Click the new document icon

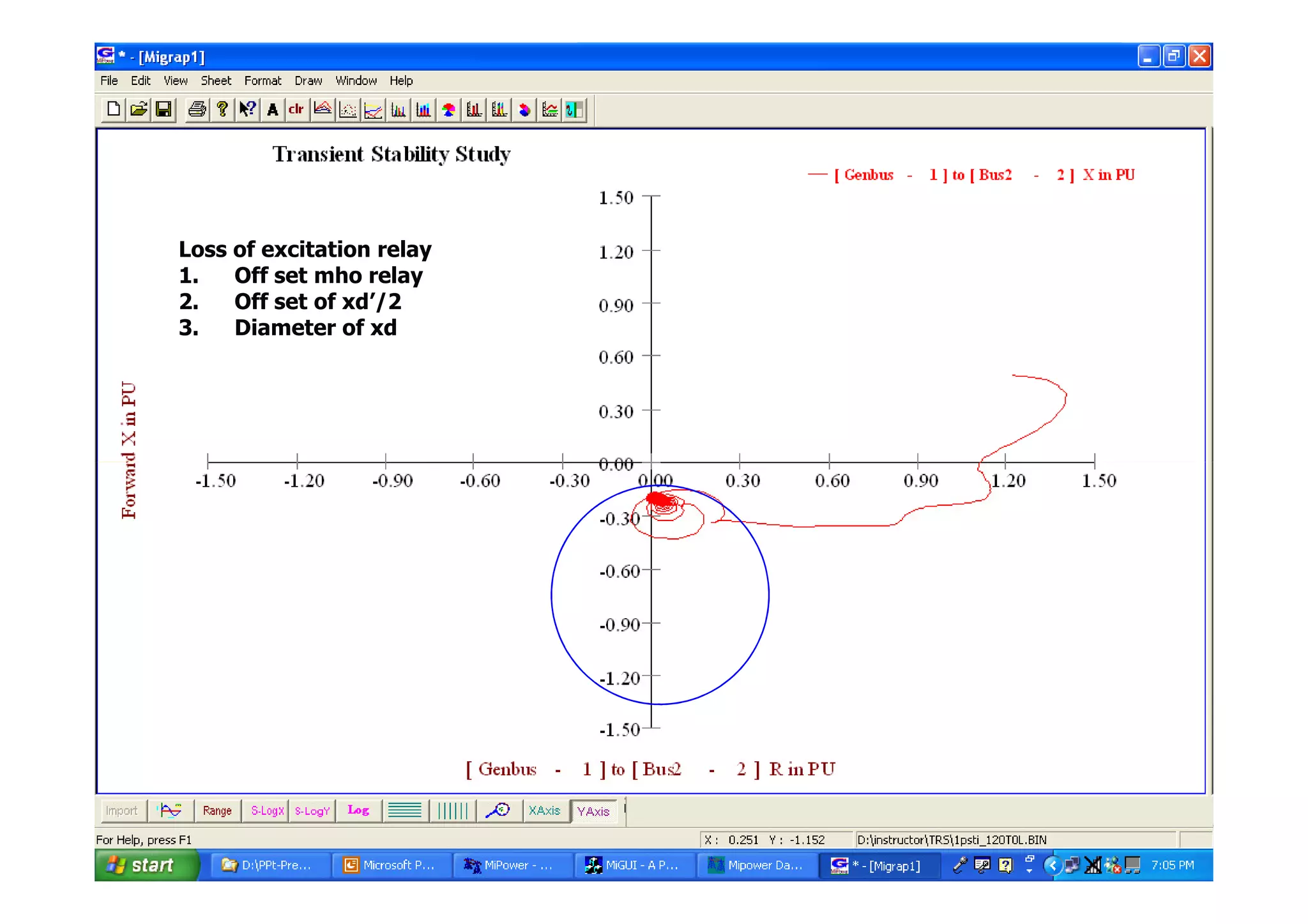(113, 109)
